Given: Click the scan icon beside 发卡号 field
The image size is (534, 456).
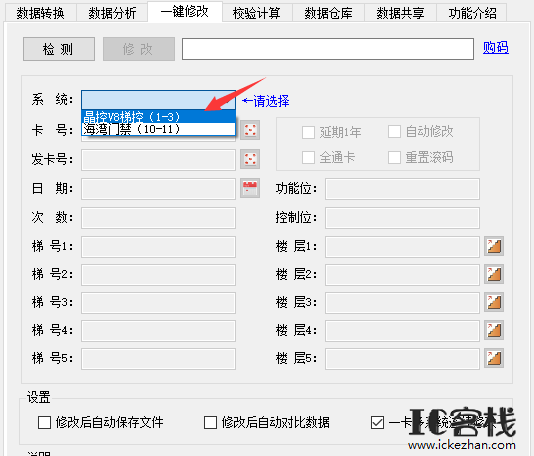Looking at the screenshot, I should click(x=250, y=159).
